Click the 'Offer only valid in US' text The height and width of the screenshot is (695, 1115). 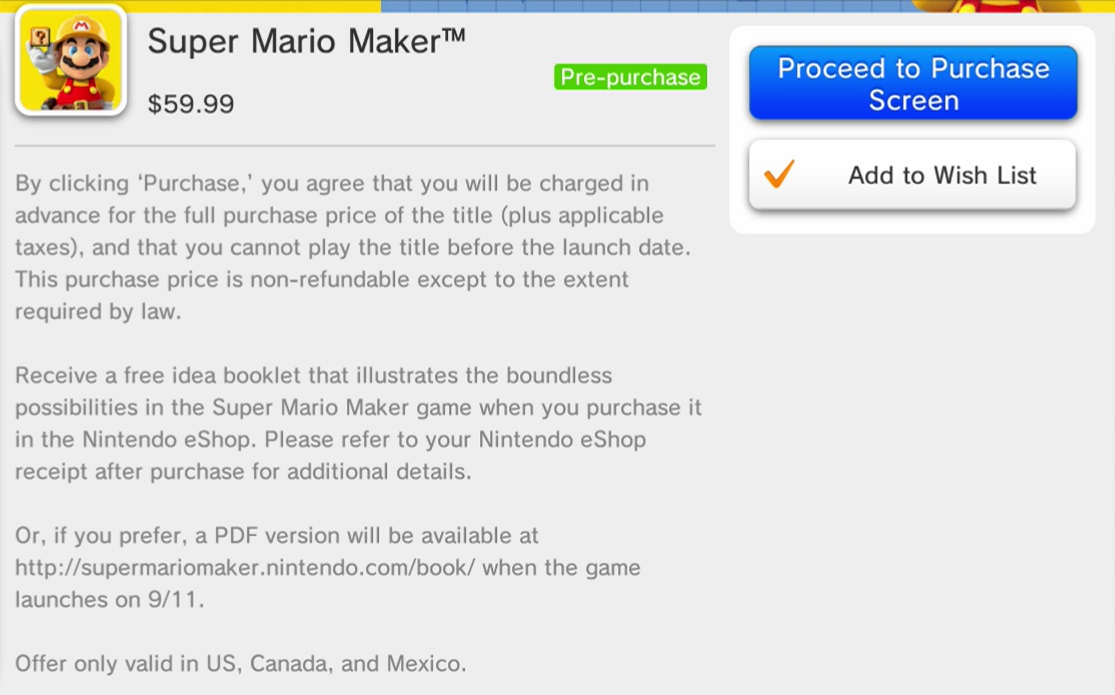pyautogui.click(x=240, y=663)
